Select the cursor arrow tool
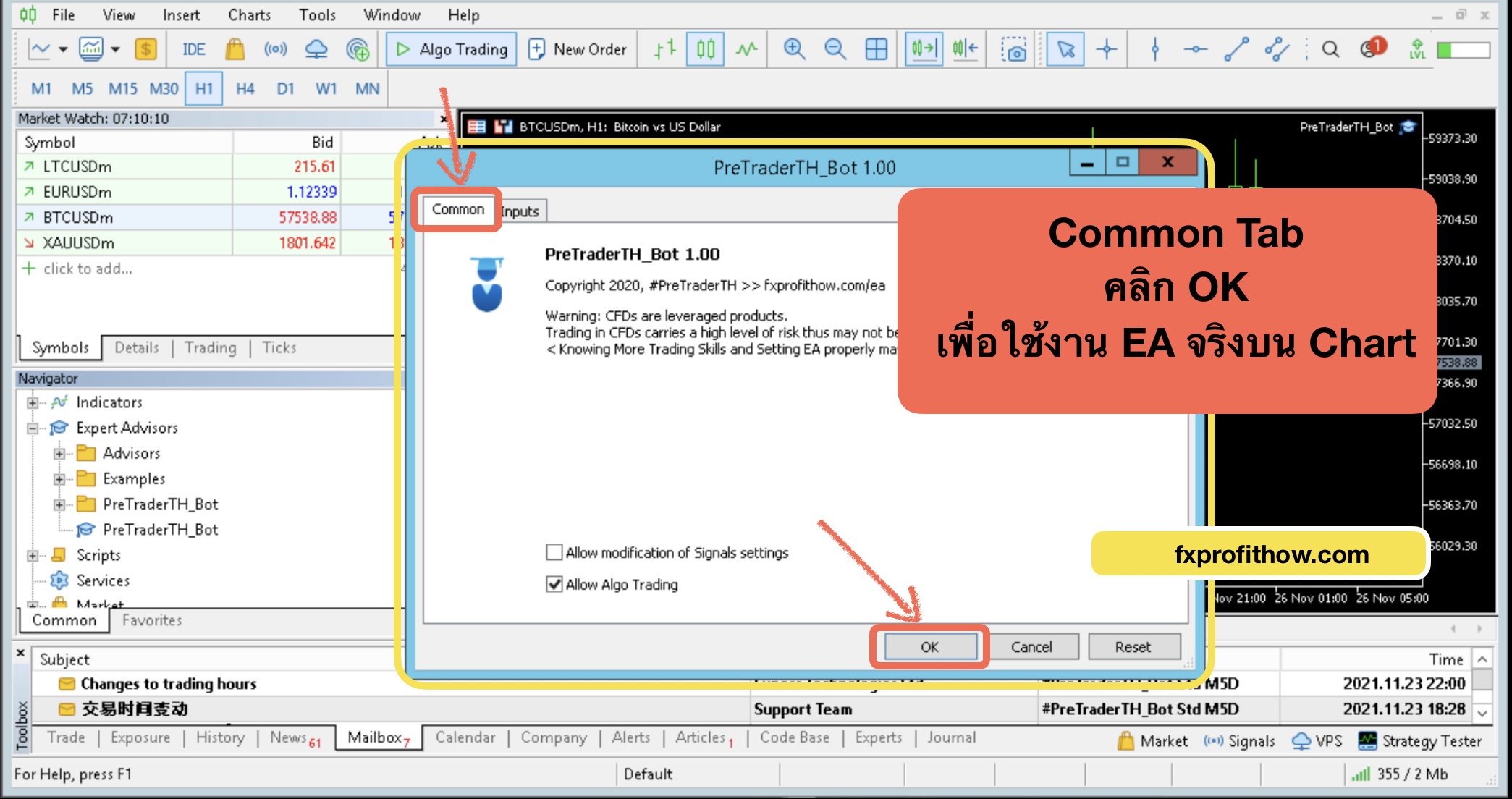 point(1065,49)
